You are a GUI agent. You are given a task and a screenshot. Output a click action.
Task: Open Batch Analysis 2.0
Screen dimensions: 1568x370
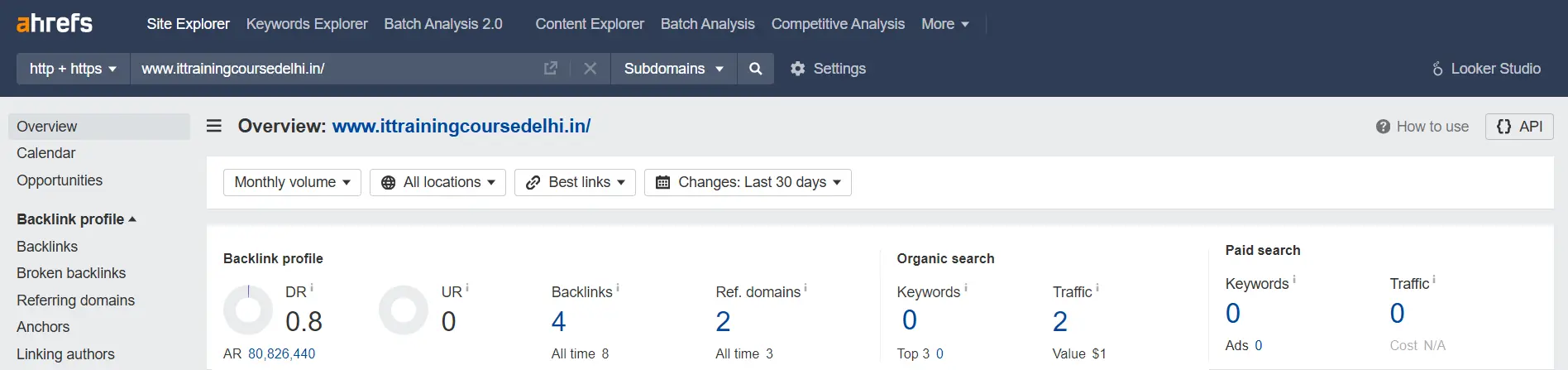pyautogui.click(x=443, y=24)
